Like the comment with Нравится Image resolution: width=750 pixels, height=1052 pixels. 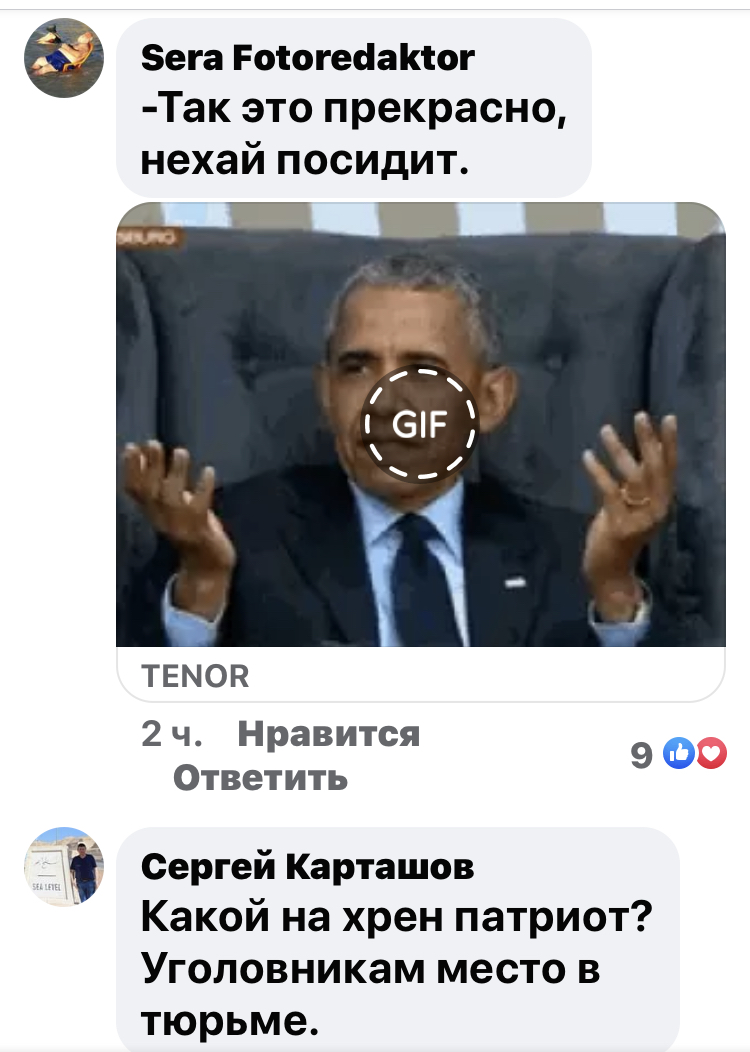point(329,733)
